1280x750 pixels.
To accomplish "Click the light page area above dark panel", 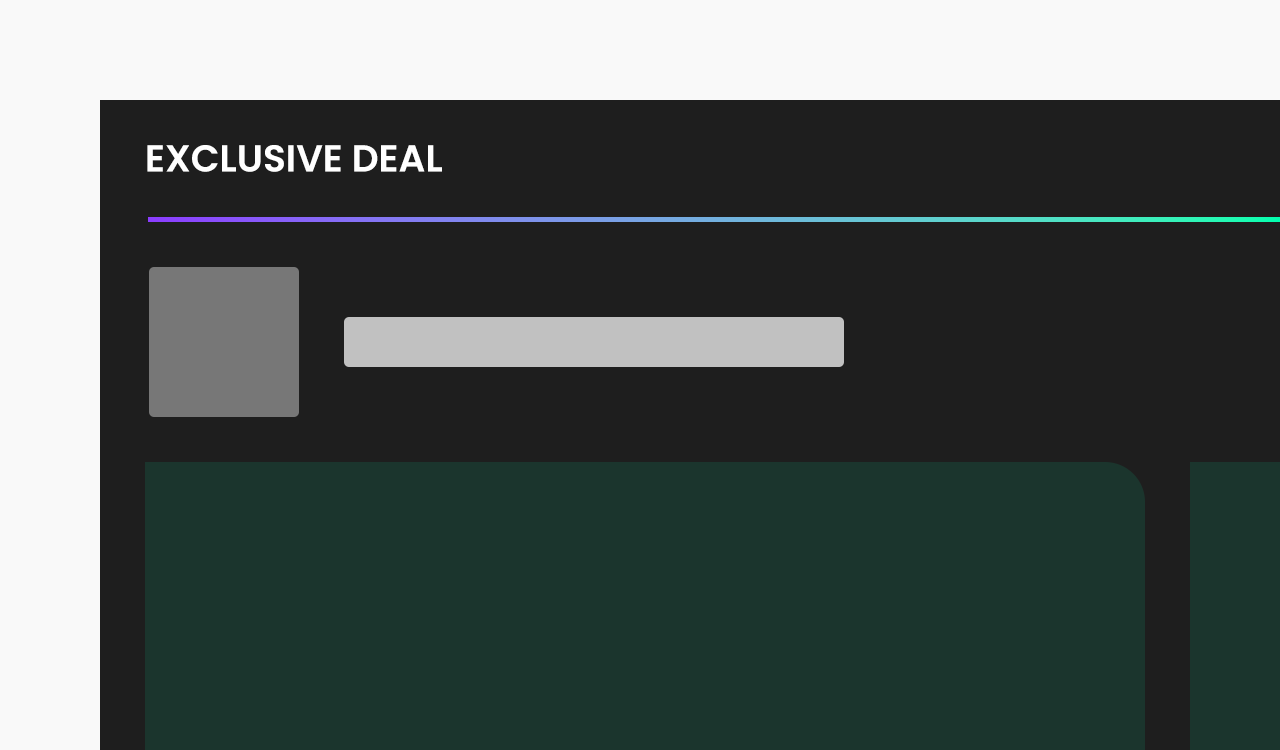I will [640, 50].
